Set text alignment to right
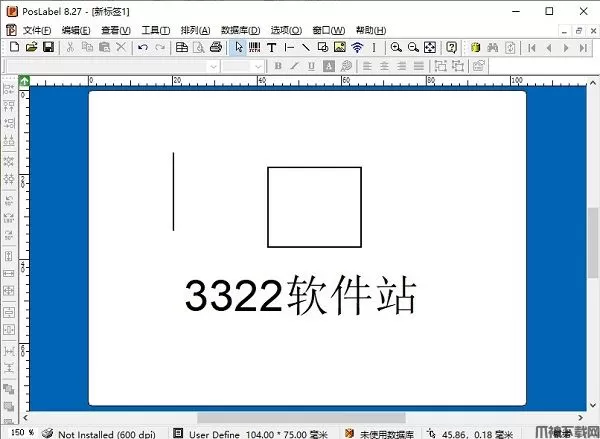600x439 pixels. (401, 66)
